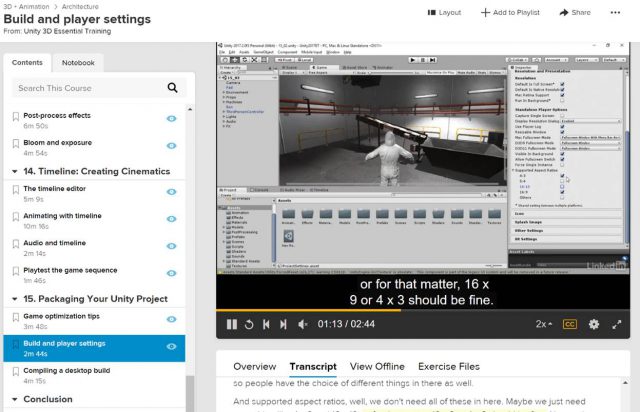
Task: Bookmark The timeline editor video
Action: [x=16, y=190]
